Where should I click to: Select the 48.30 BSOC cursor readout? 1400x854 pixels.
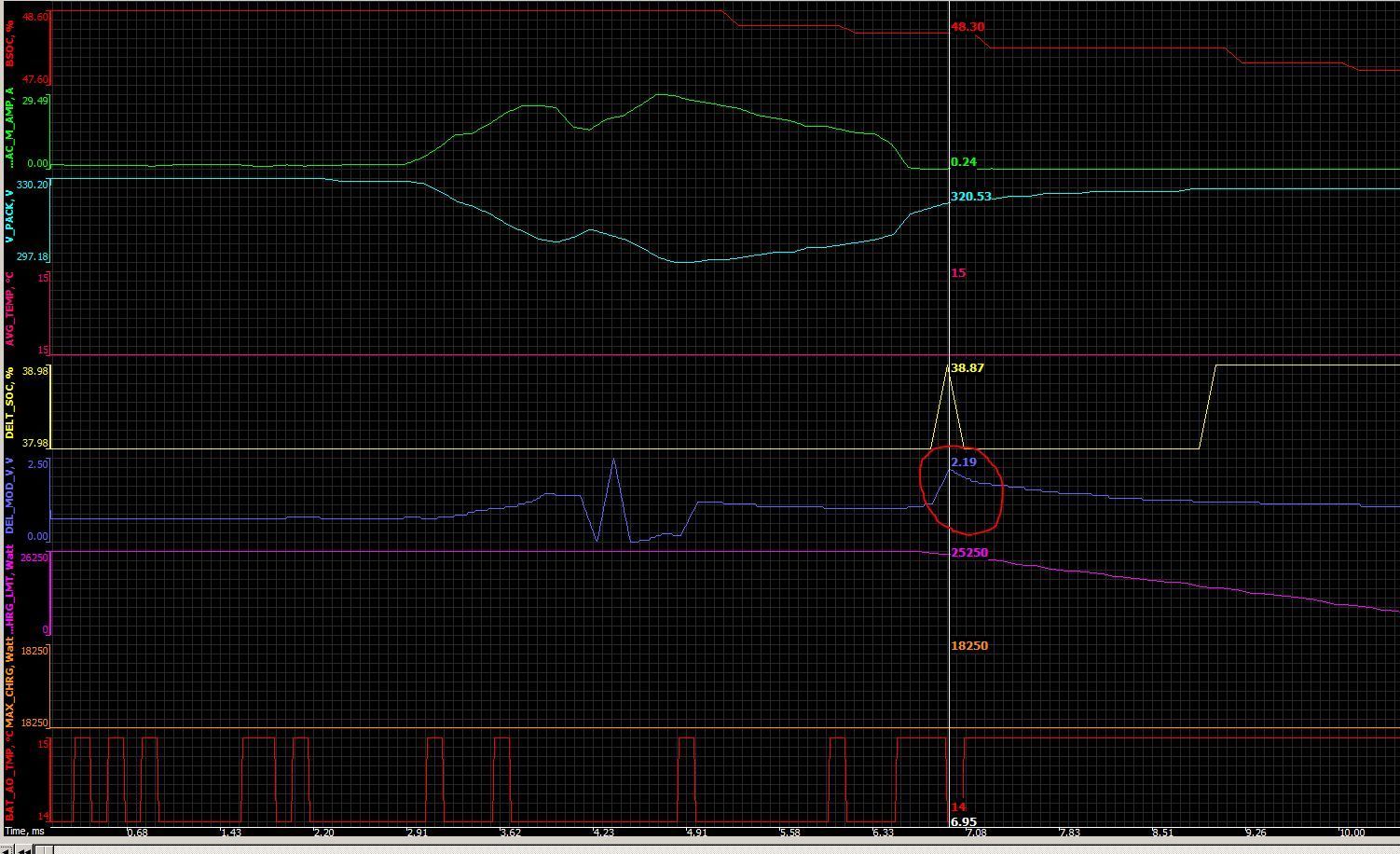click(968, 27)
